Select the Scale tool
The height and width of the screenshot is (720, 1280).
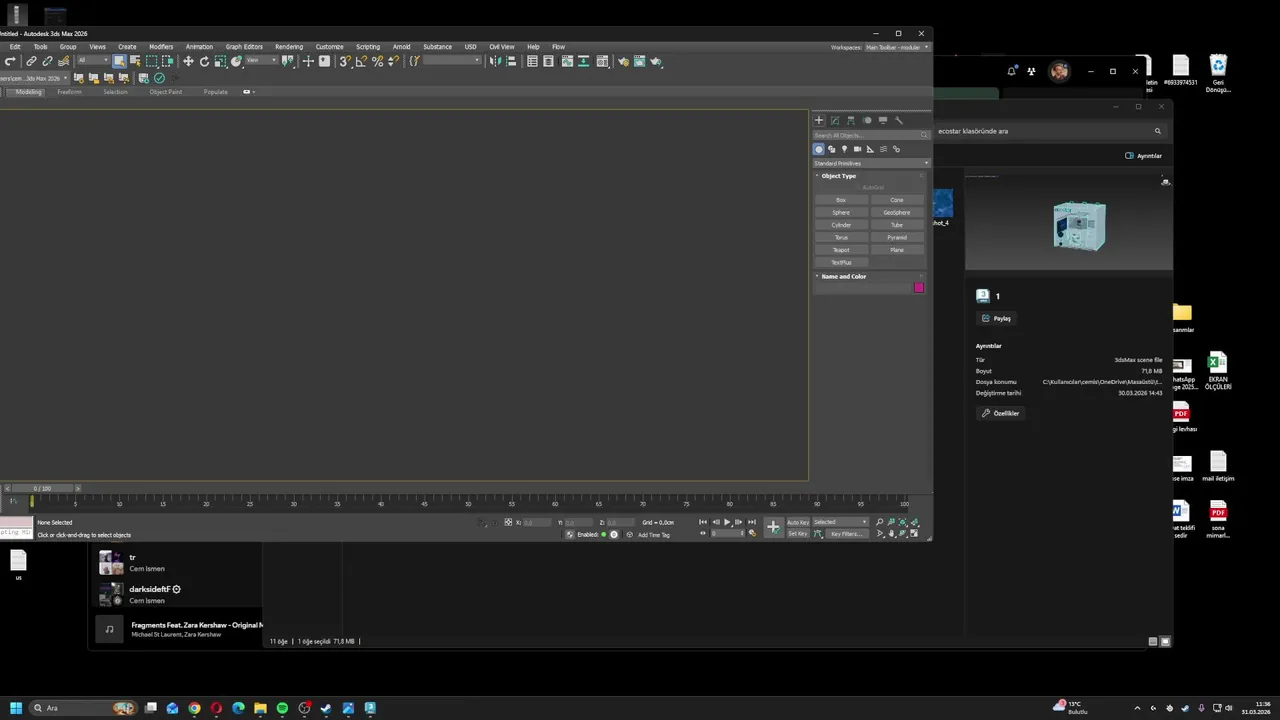[x=220, y=61]
